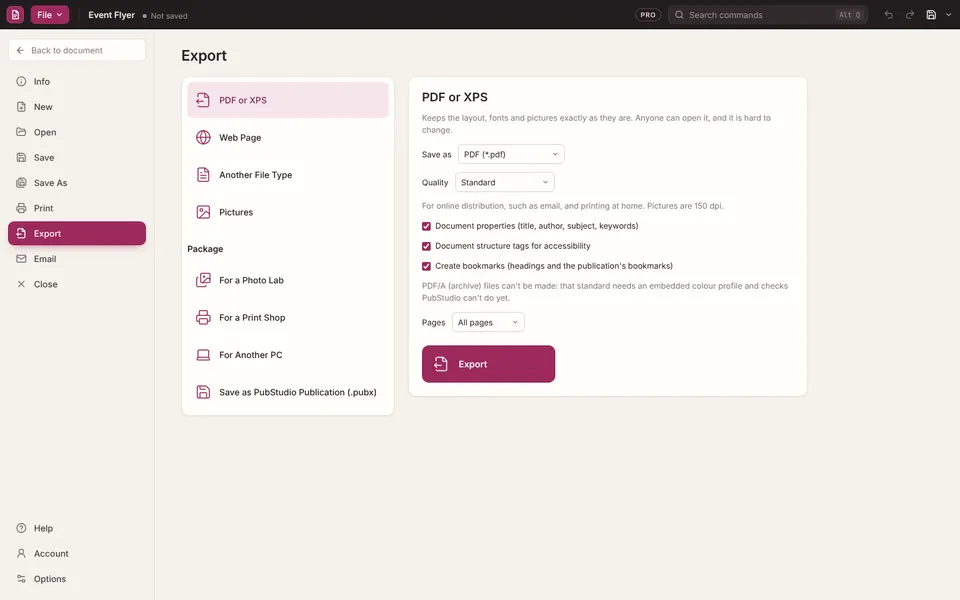Viewport: 960px width, 600px height.
Task: Click the Event Flyer document title
Action: pyautogui.click(x=111, y=15)
